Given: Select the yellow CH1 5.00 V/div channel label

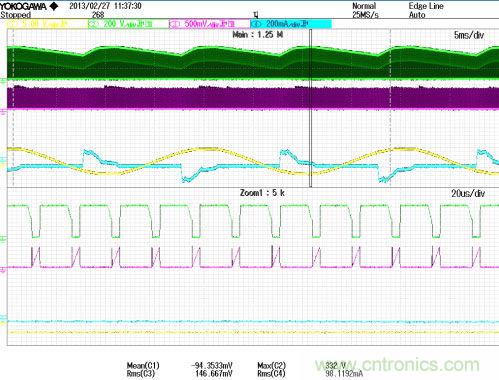Looking at the screenshot, I should tap(46, 24).
